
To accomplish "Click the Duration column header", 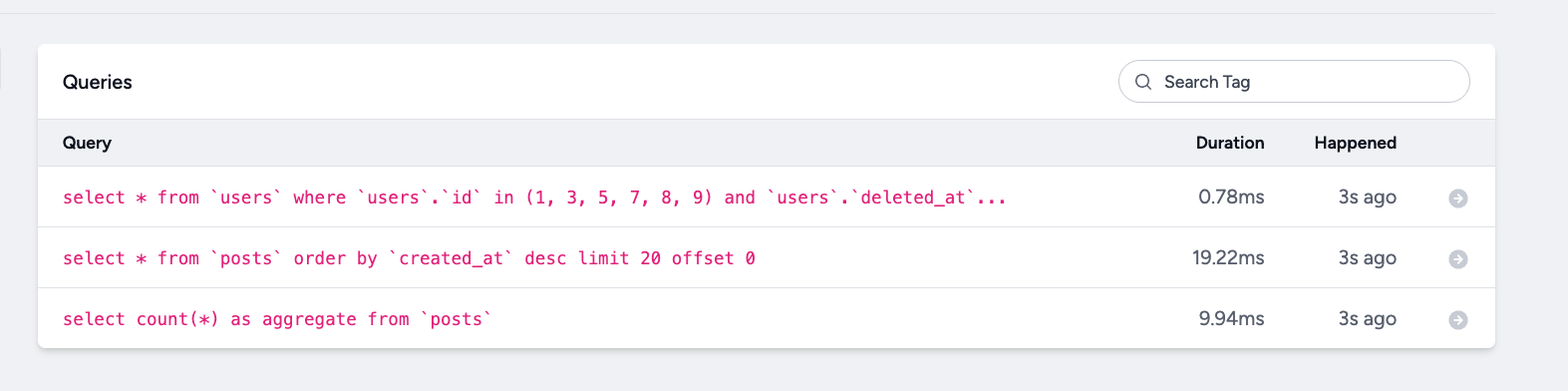I will pyautogui.click(x=1230, y=143).
